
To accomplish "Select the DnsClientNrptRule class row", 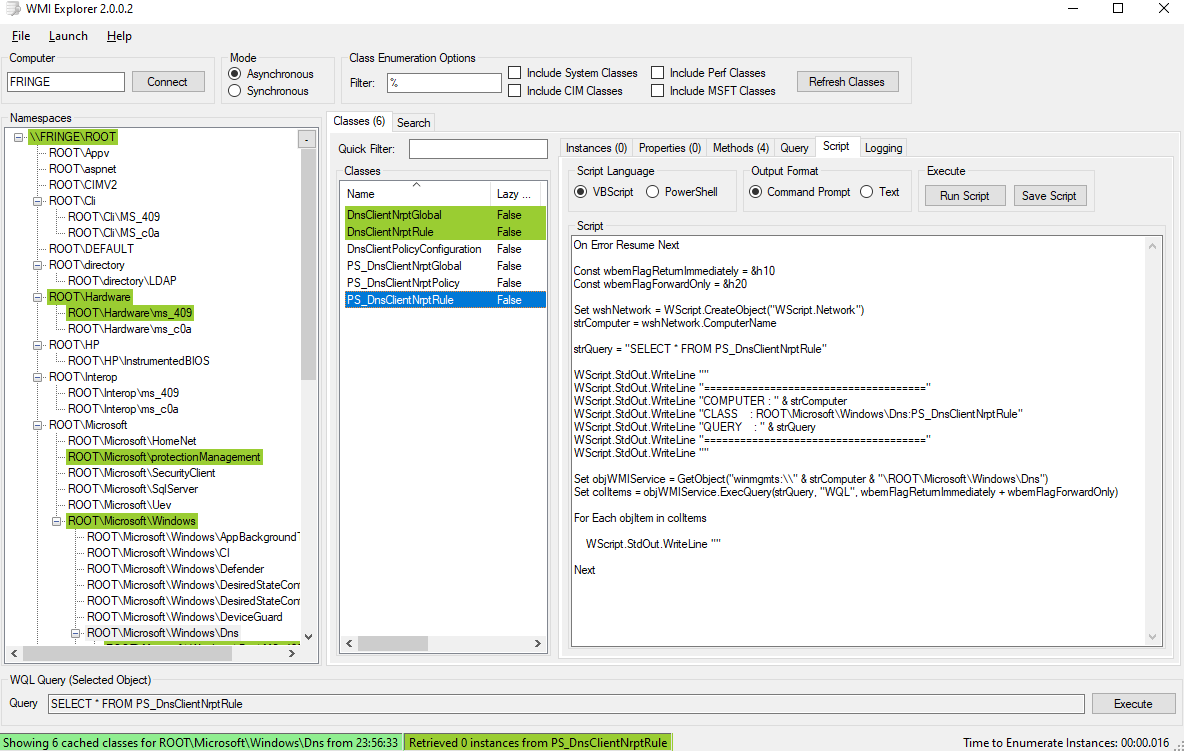I will click(x=446, y=232).
